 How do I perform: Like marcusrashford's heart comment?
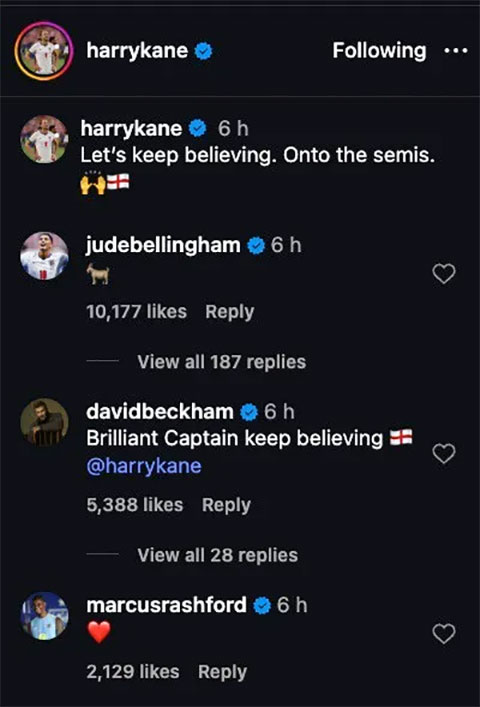pyautogui.click(x=444, y=634)
